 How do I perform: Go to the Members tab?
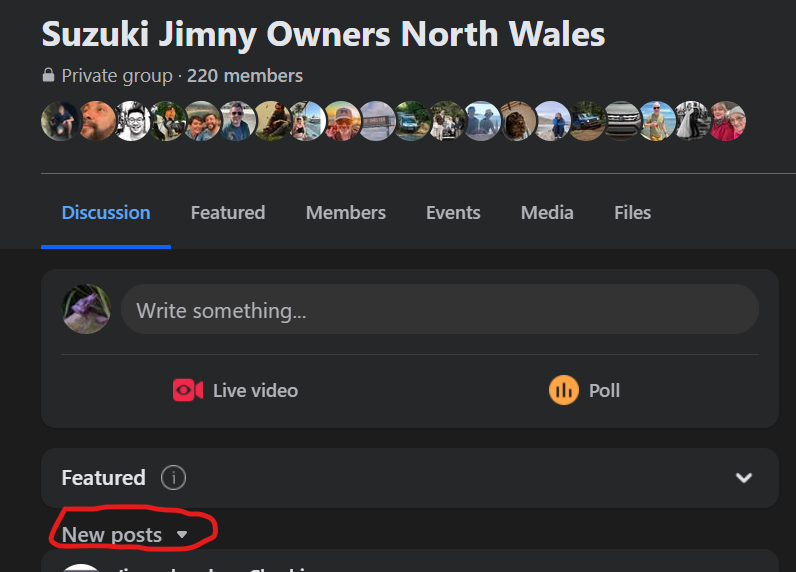(x=346, y=213)
